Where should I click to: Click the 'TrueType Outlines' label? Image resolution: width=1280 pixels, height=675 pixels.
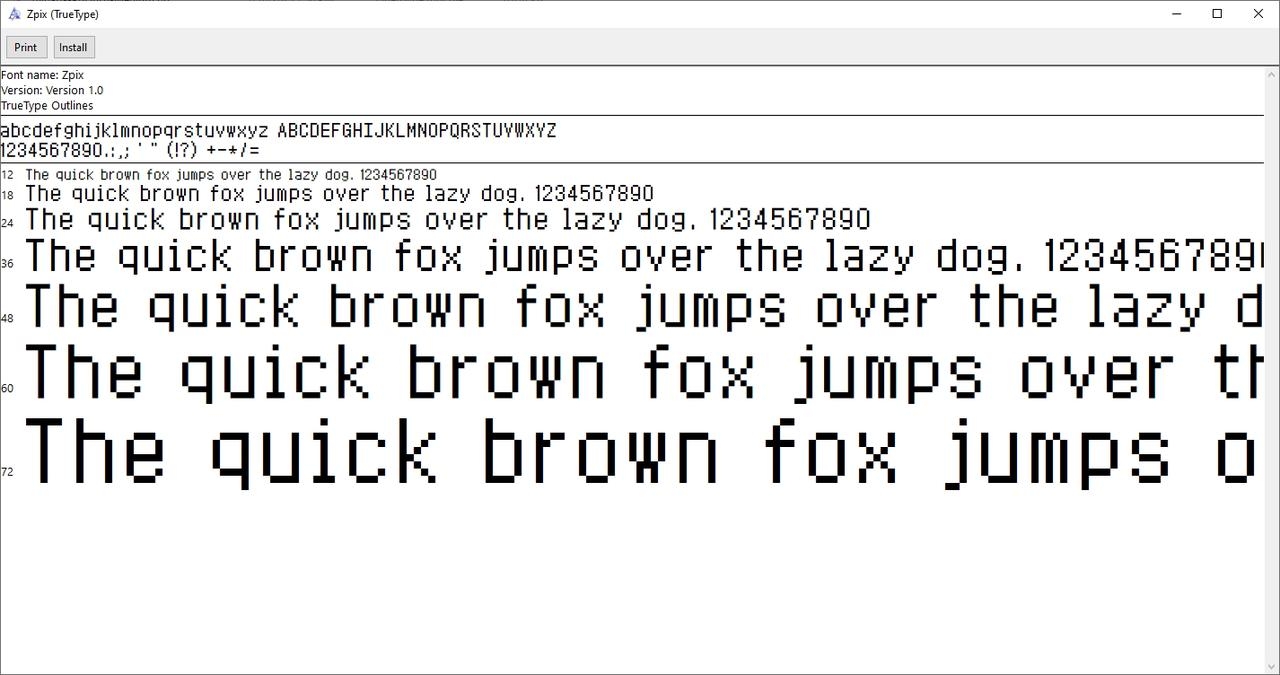[x=47, y=105]
